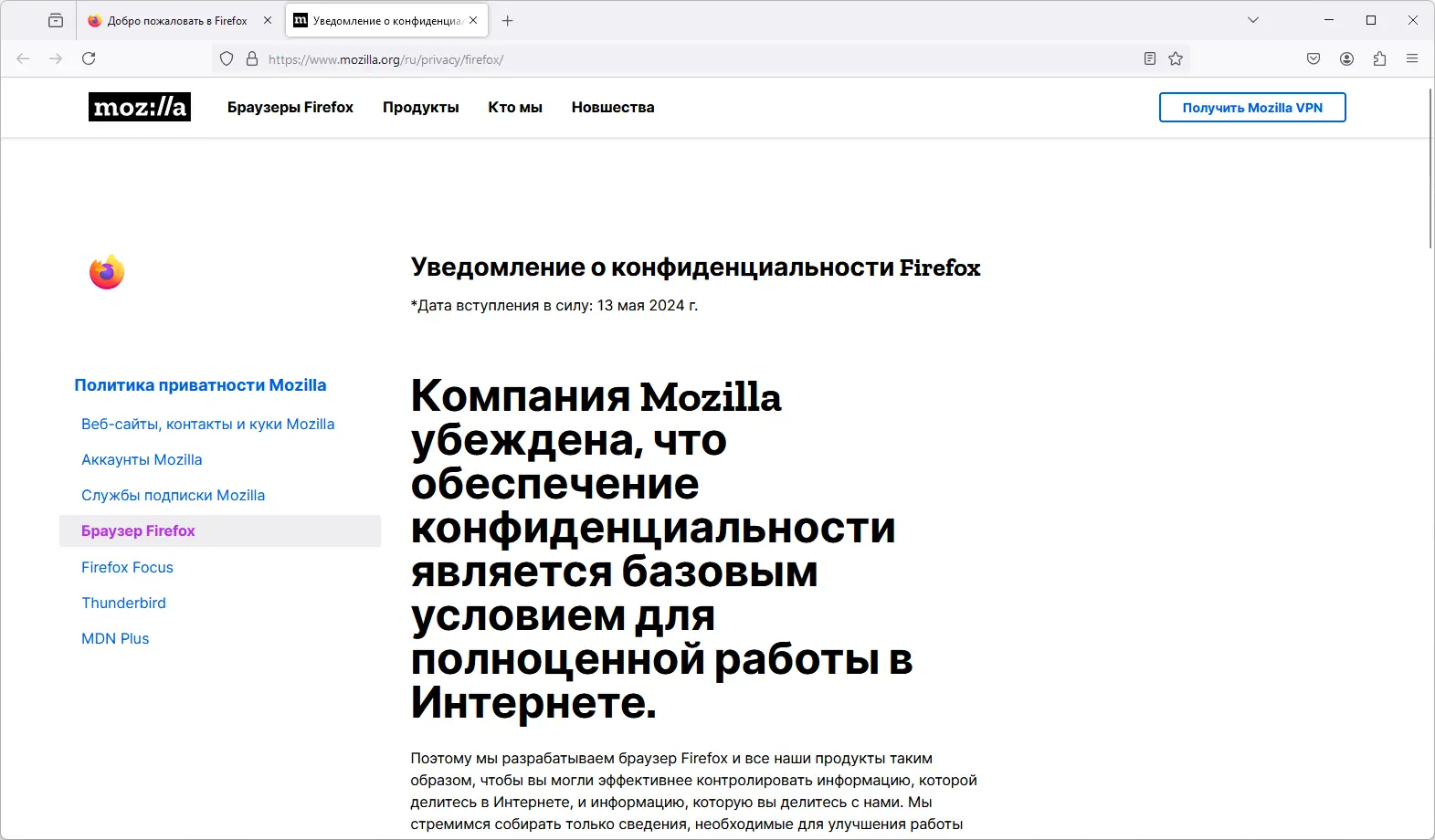
Task: Click date text 13 мая 2024 г.
Action: click(648, 305)
